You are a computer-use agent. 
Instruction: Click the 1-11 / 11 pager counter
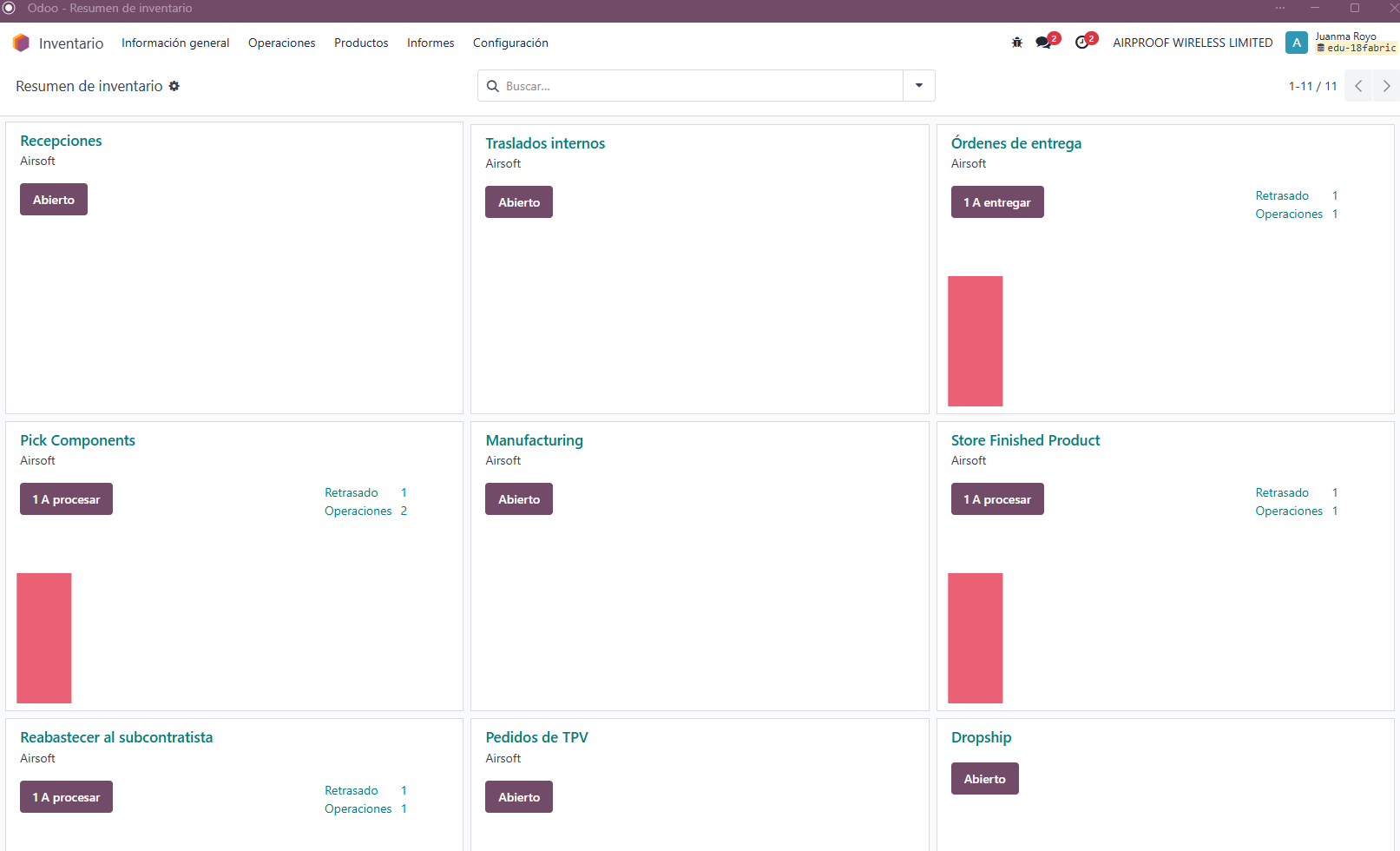coord(1312,86)
